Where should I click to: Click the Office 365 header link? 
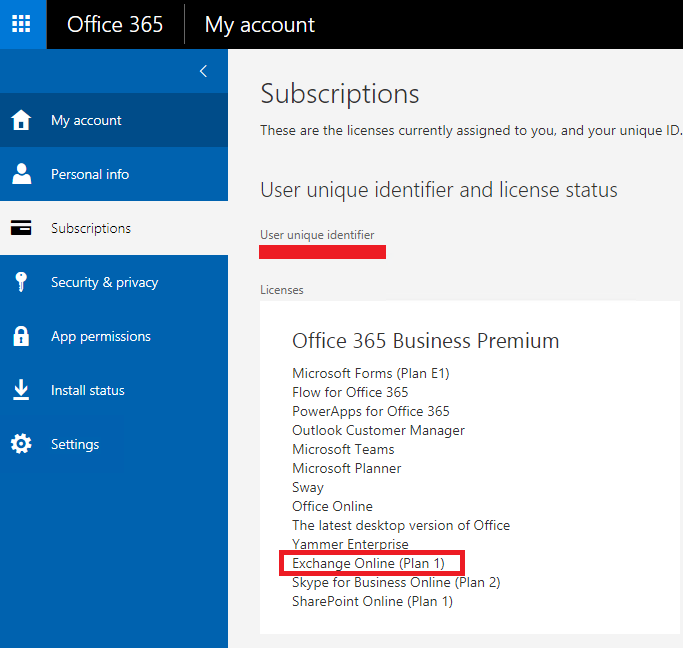(x=115, y=24)
